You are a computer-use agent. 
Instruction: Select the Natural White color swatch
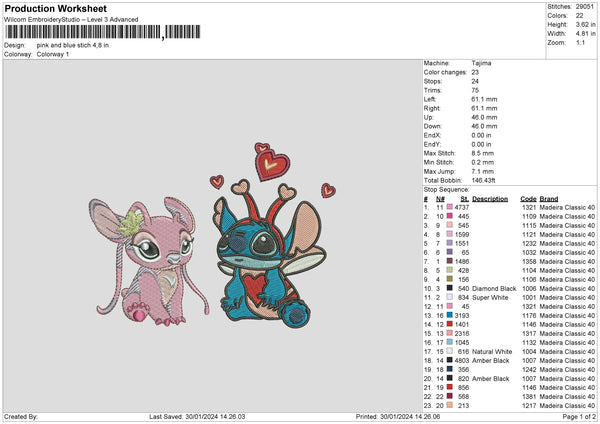(450, 351)
